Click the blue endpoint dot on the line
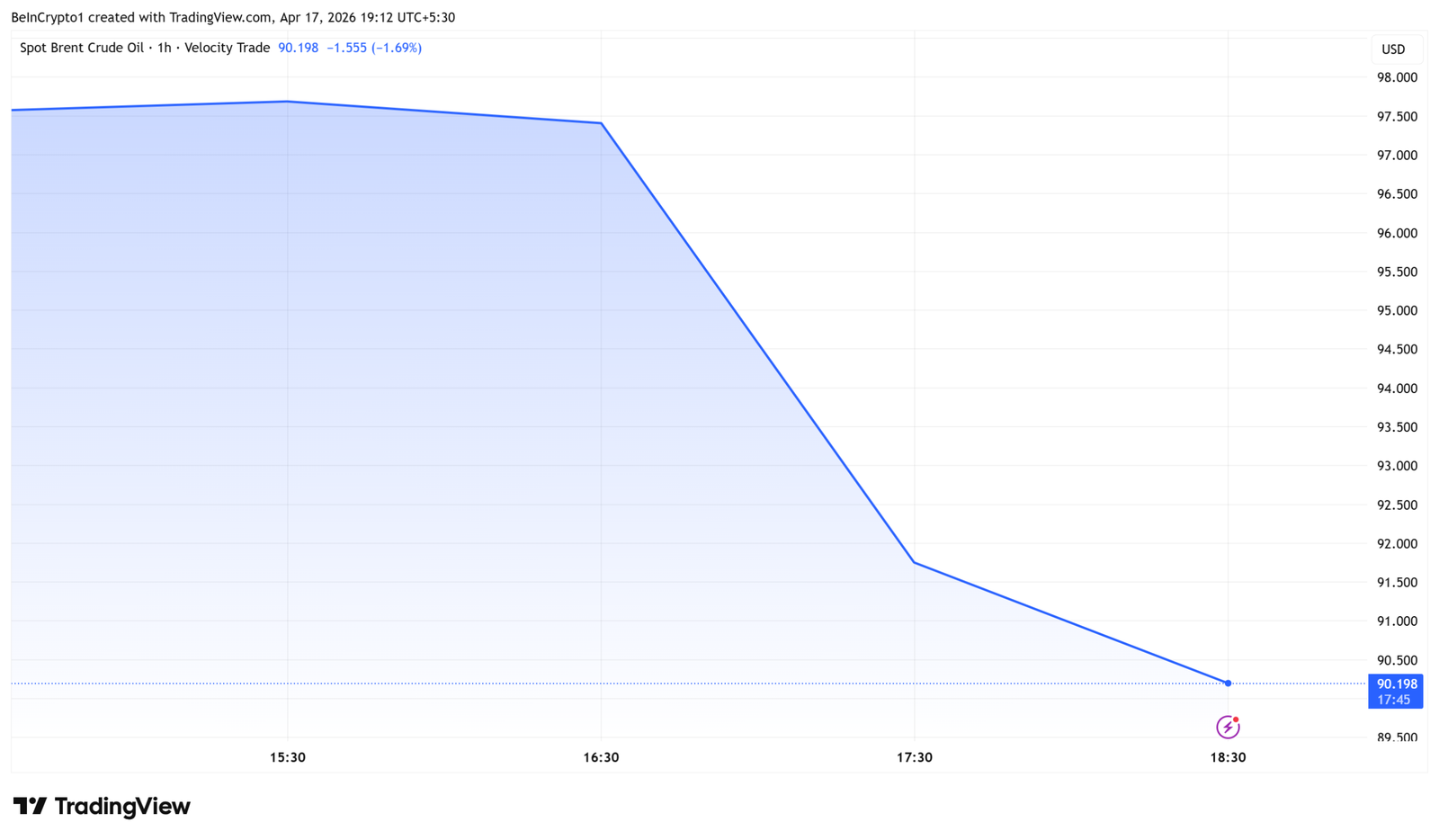Screen dimensions: 1439x840 (x=1228, y=684)
